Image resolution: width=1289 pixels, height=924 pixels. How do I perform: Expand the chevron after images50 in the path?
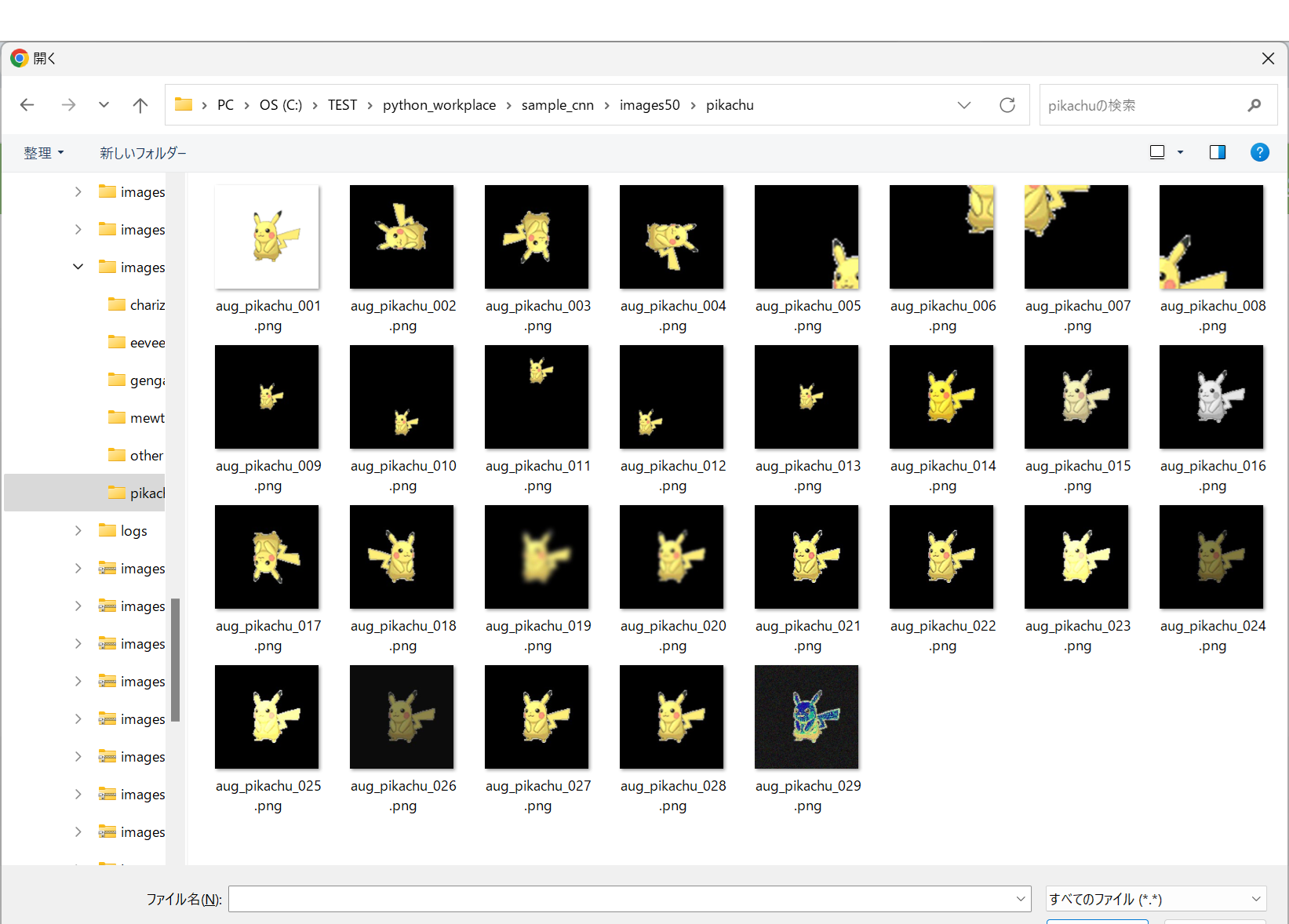pyautogui.click(x=694, y=105)
